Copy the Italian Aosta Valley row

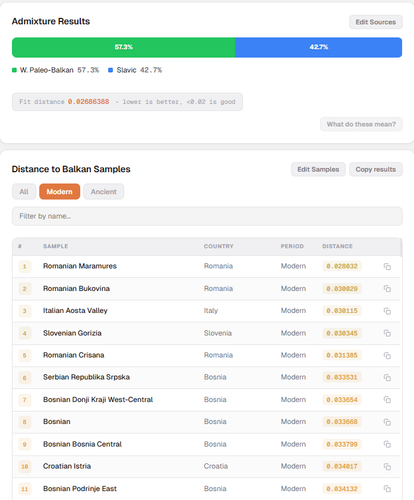tap(387, 311)
